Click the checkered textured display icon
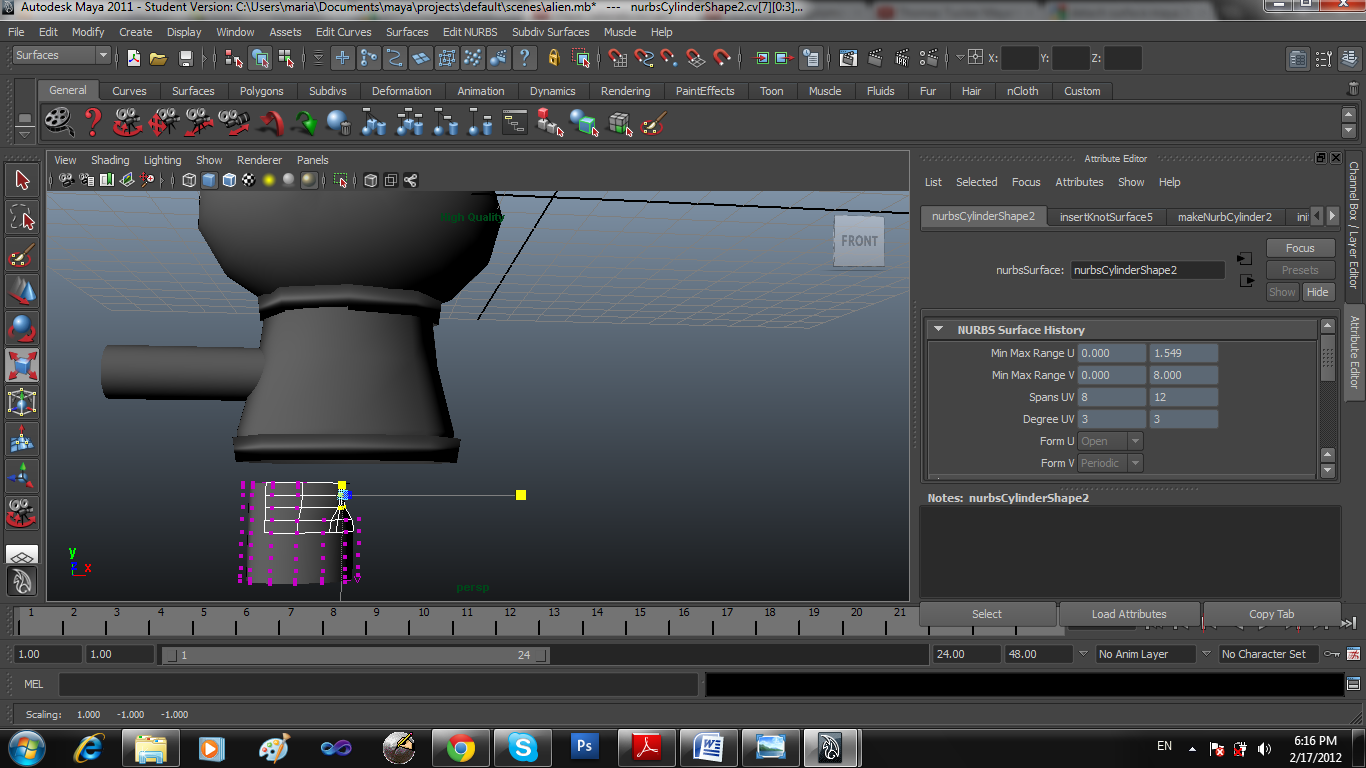1366x768 pixels. [x=249, y=180]
